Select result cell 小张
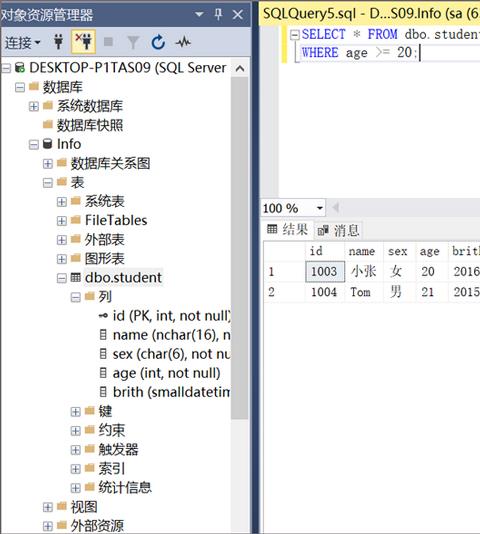 [x=364, y=271]
